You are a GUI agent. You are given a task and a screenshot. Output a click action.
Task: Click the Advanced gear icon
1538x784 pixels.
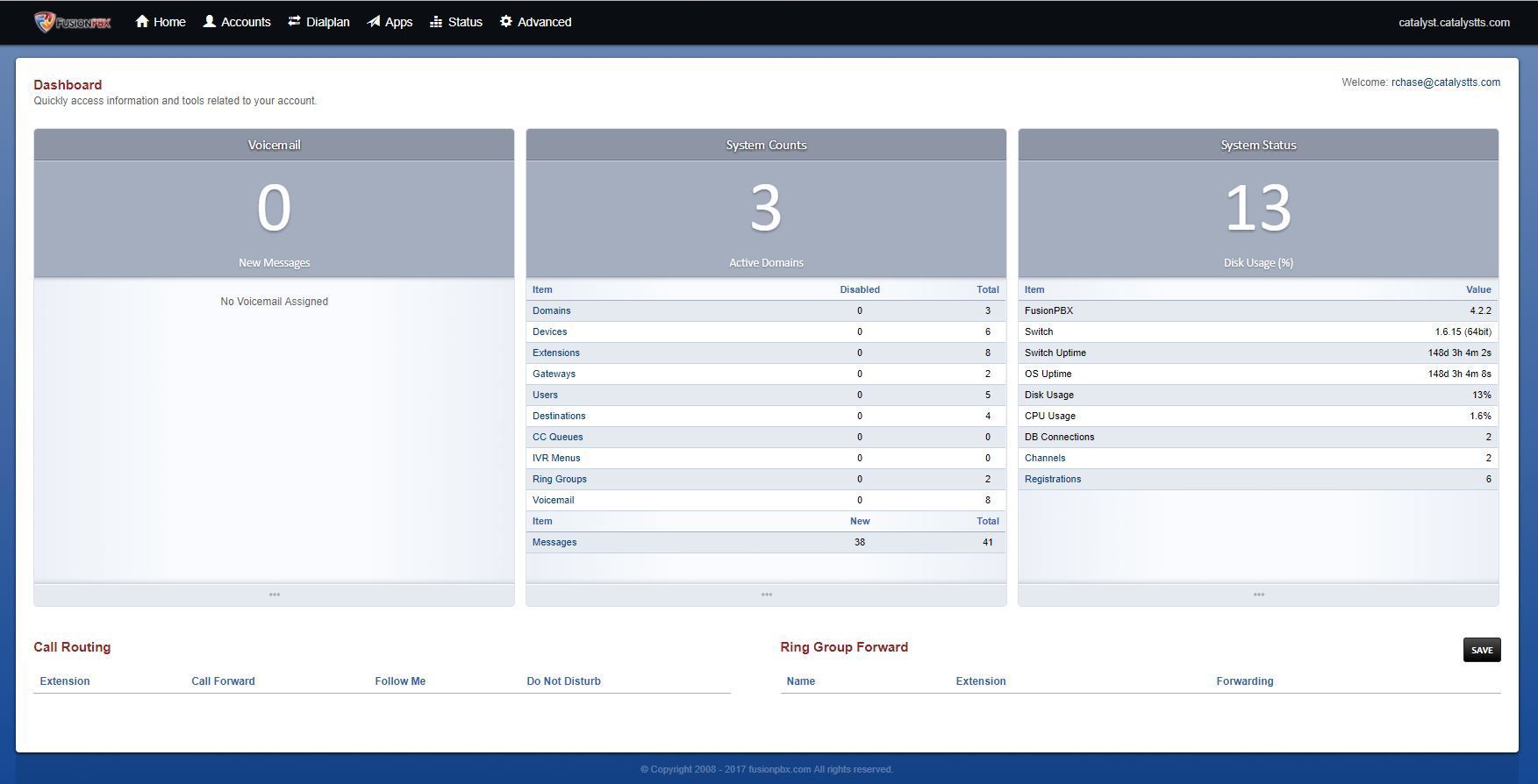tap(506, 21)
